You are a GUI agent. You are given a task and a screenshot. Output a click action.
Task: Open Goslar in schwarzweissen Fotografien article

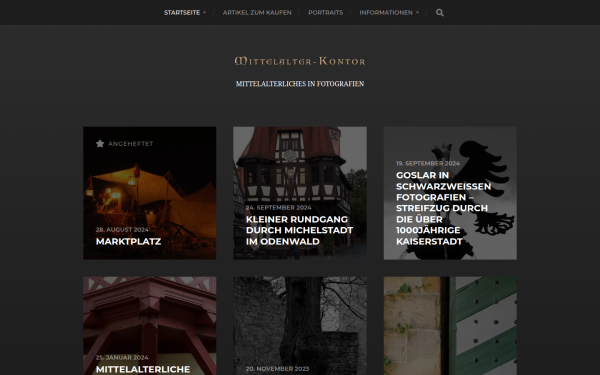click(443, 208)
